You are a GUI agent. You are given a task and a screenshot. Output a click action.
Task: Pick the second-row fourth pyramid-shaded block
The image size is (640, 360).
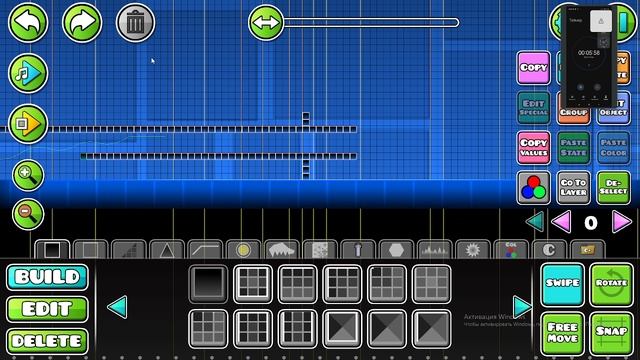coord(342,329)
